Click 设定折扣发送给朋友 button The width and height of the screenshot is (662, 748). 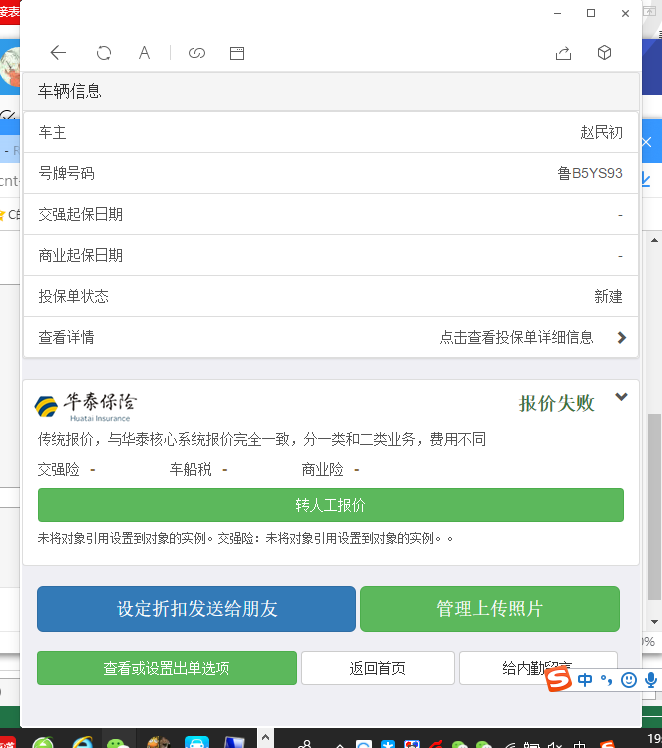(x=197, y=609)
